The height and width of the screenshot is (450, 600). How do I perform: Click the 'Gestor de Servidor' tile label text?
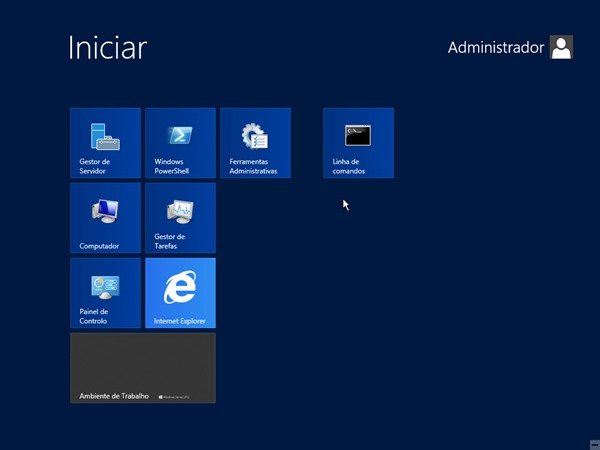pyautogui.click(x=95, y=166)
